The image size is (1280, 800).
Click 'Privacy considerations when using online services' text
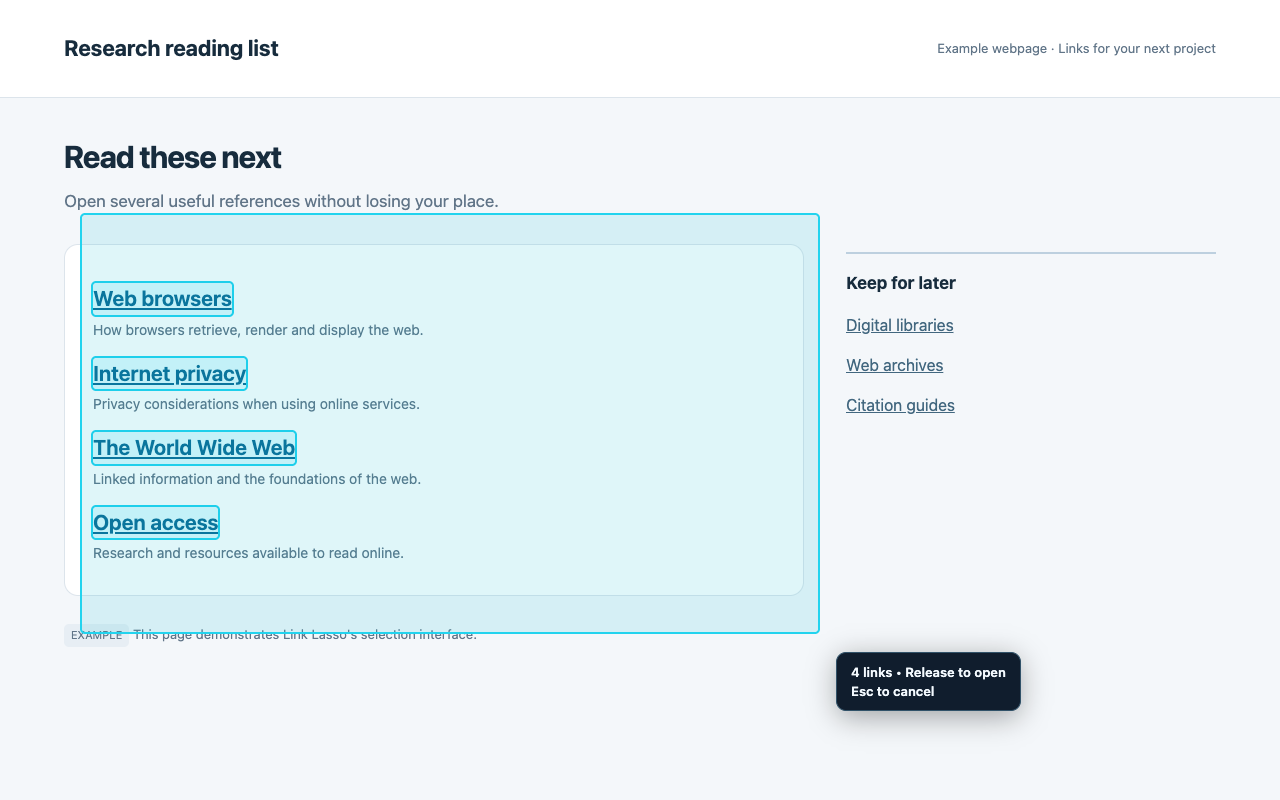(x=256, y=404)
